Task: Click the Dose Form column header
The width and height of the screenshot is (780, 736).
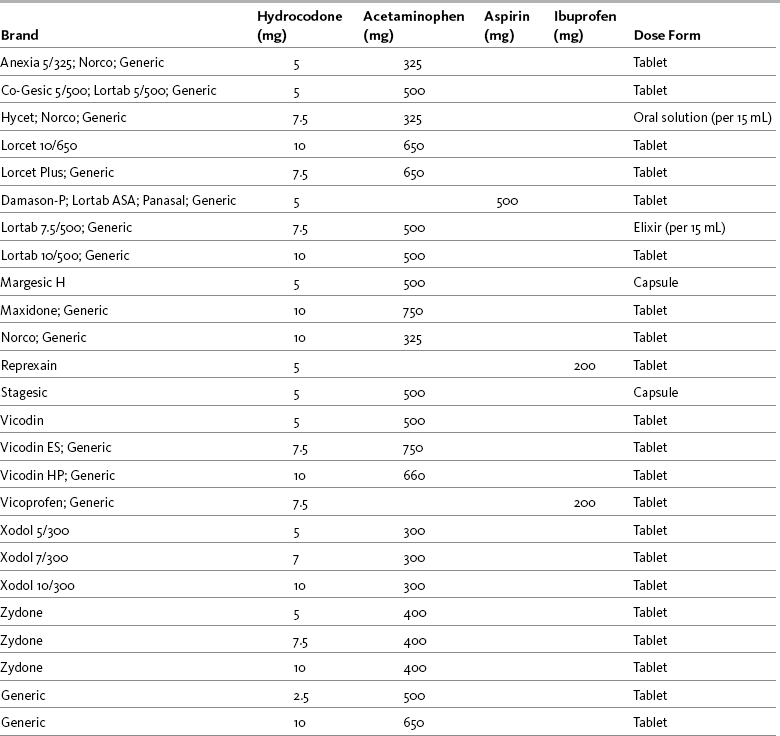Action: click(x=666, y=36)
